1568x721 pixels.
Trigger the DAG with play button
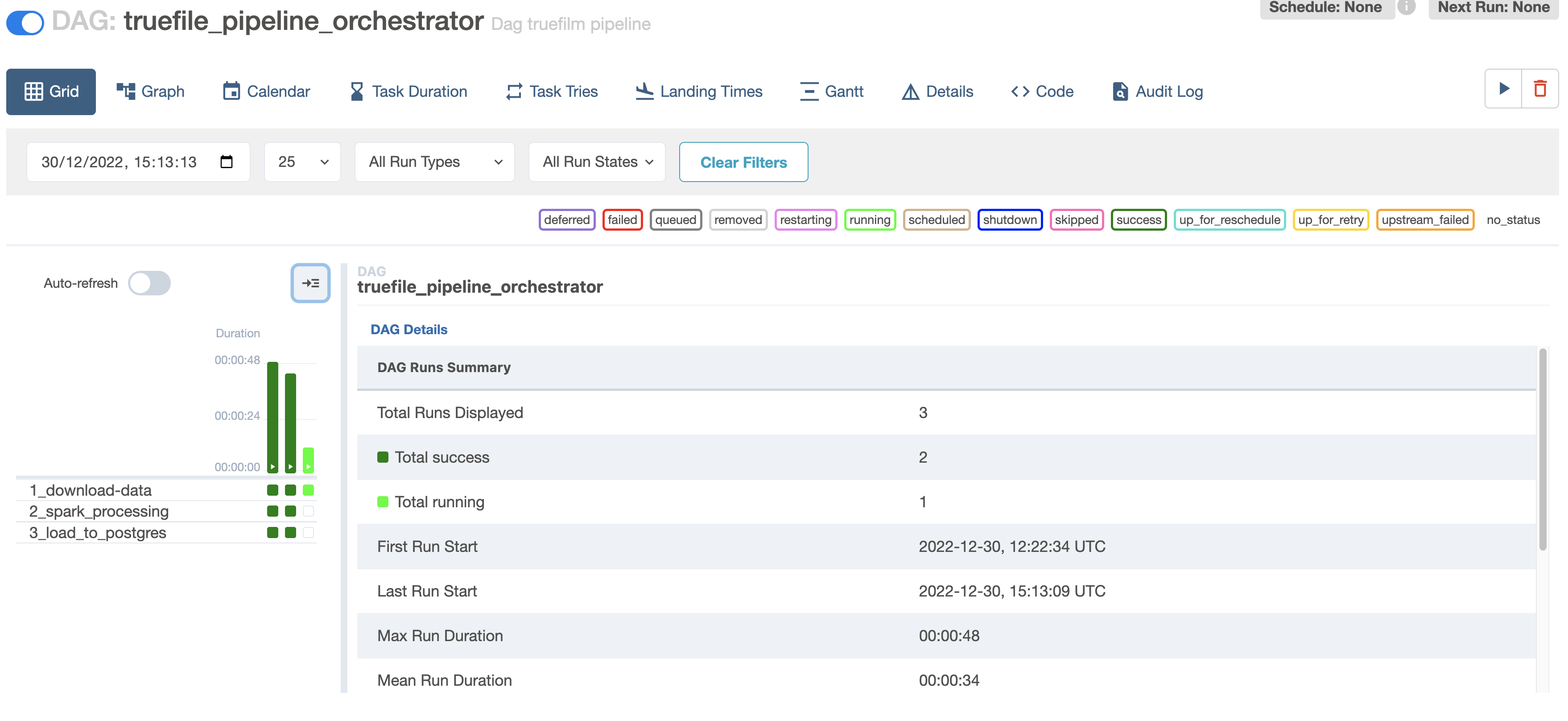(x=1503, y=89)
